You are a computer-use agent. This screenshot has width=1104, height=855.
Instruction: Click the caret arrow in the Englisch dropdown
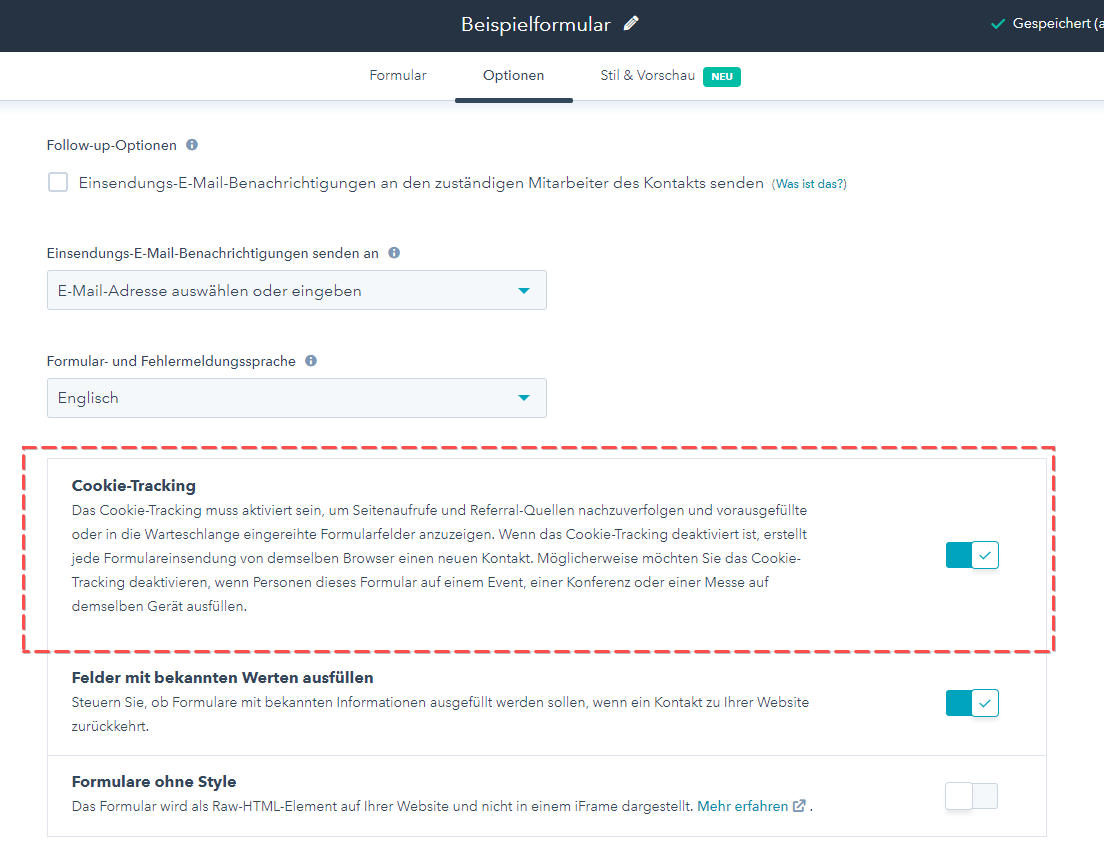coord(523,398)
